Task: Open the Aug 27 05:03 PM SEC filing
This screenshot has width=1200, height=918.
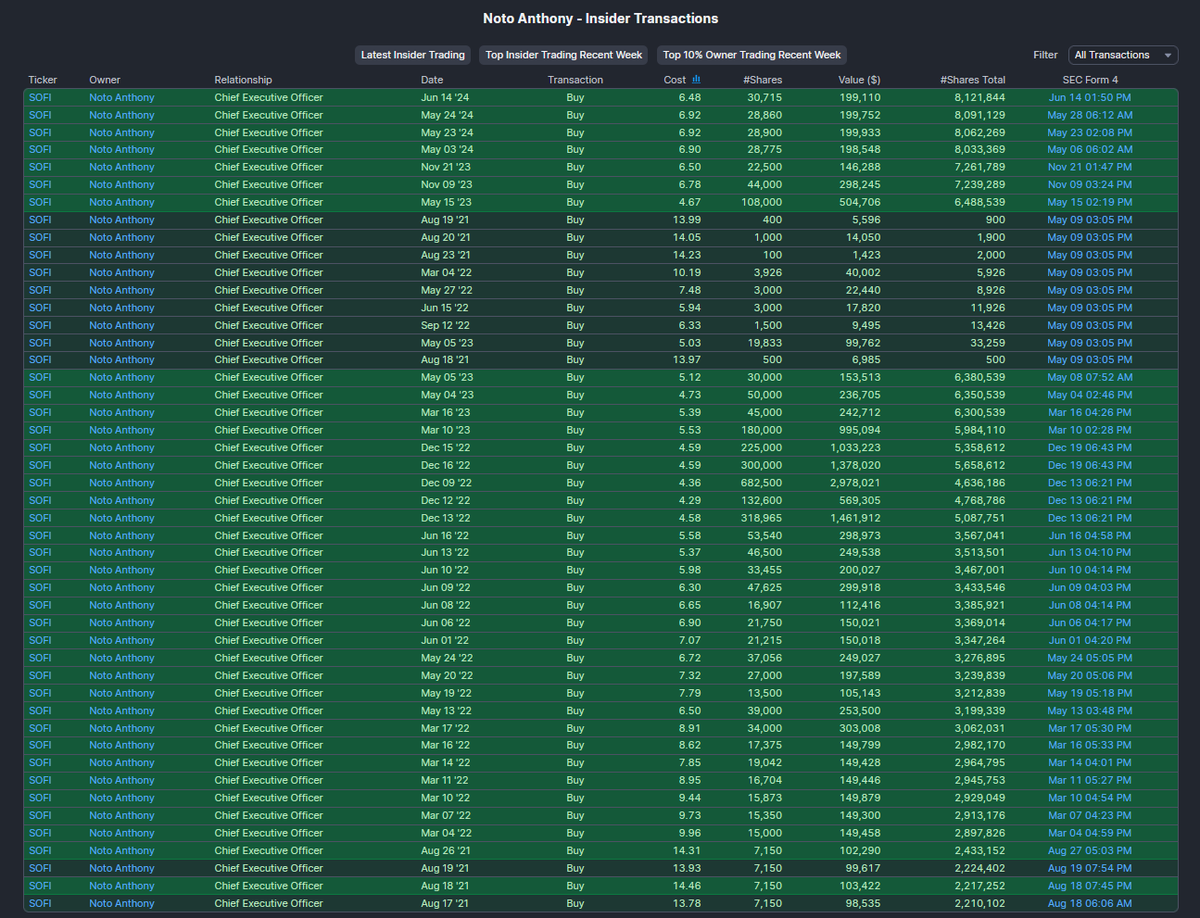Action: (1090, 850)
